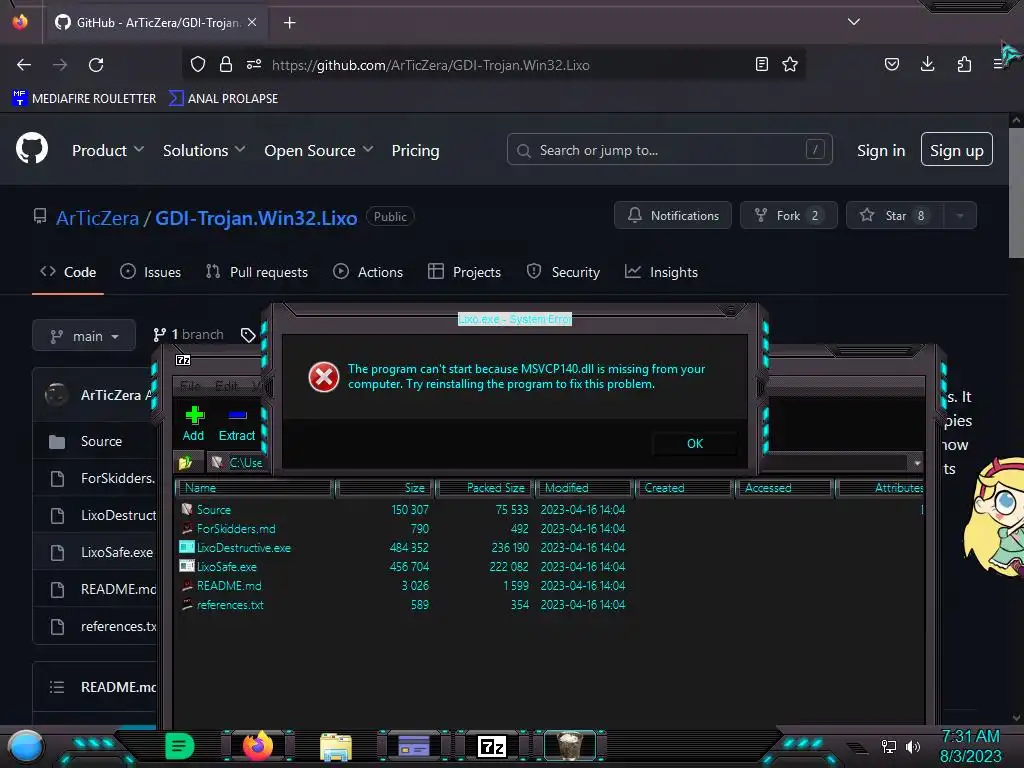Viewport: 1024px width, 768px height.
Task: Toggle reader view icon in address bar
Action: point(761,64)
